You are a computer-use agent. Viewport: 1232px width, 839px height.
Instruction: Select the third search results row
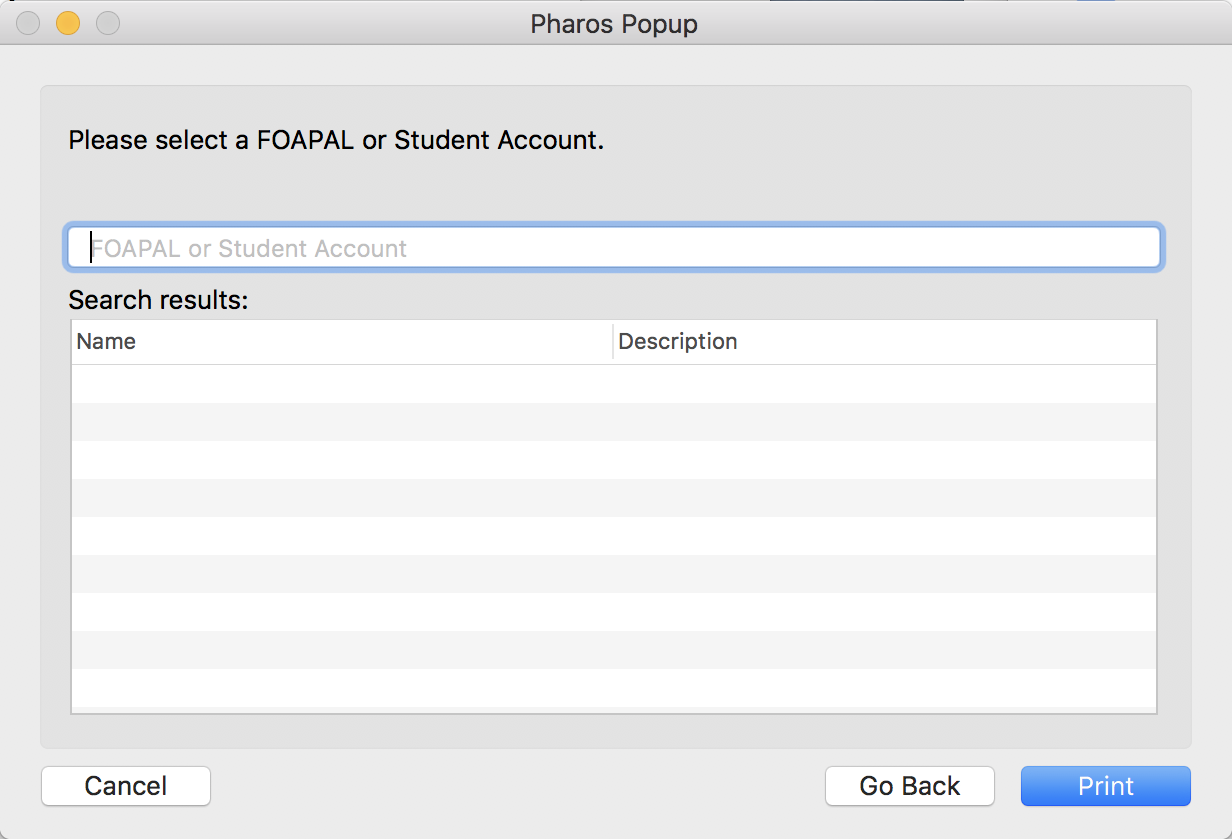pos(614,460)
